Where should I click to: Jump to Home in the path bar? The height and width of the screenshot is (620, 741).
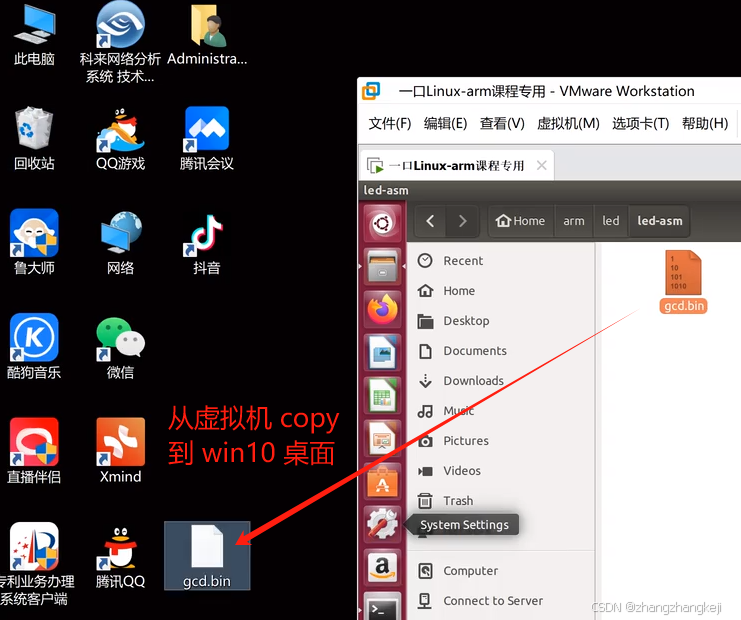pyautogui.click(x=520, y=221)
